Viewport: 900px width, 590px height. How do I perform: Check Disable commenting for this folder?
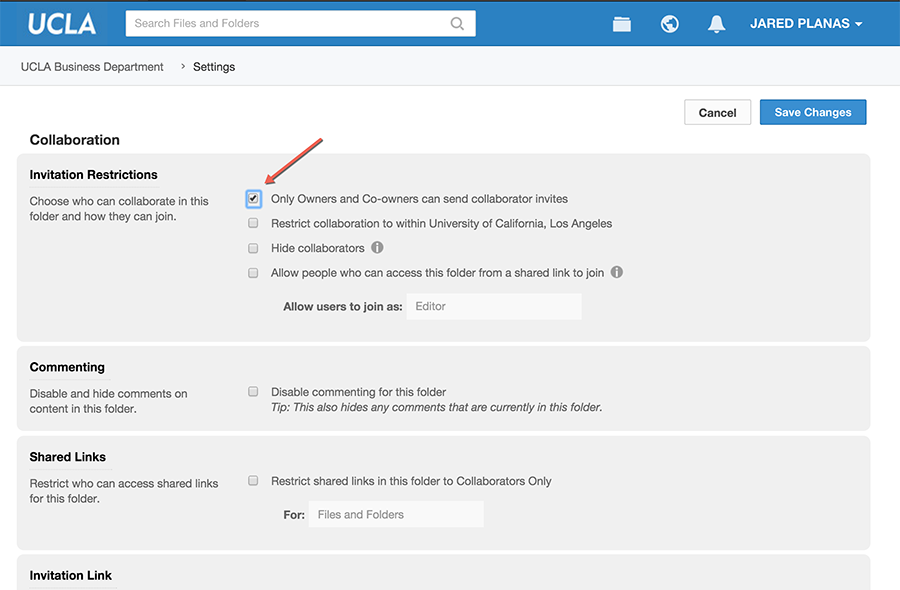[x=253, y=392]
